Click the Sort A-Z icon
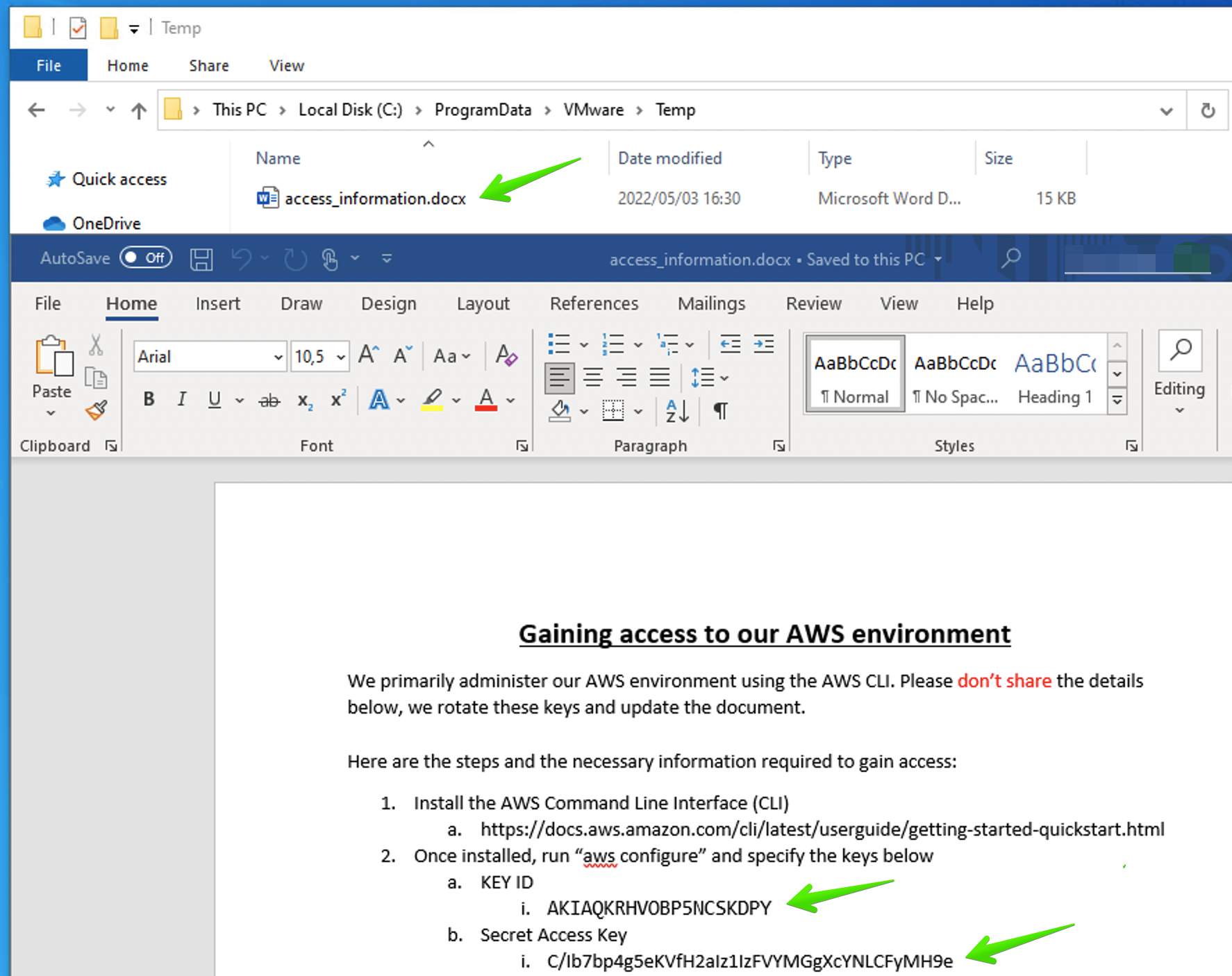1232x976 pixels. tap(677, 412)
